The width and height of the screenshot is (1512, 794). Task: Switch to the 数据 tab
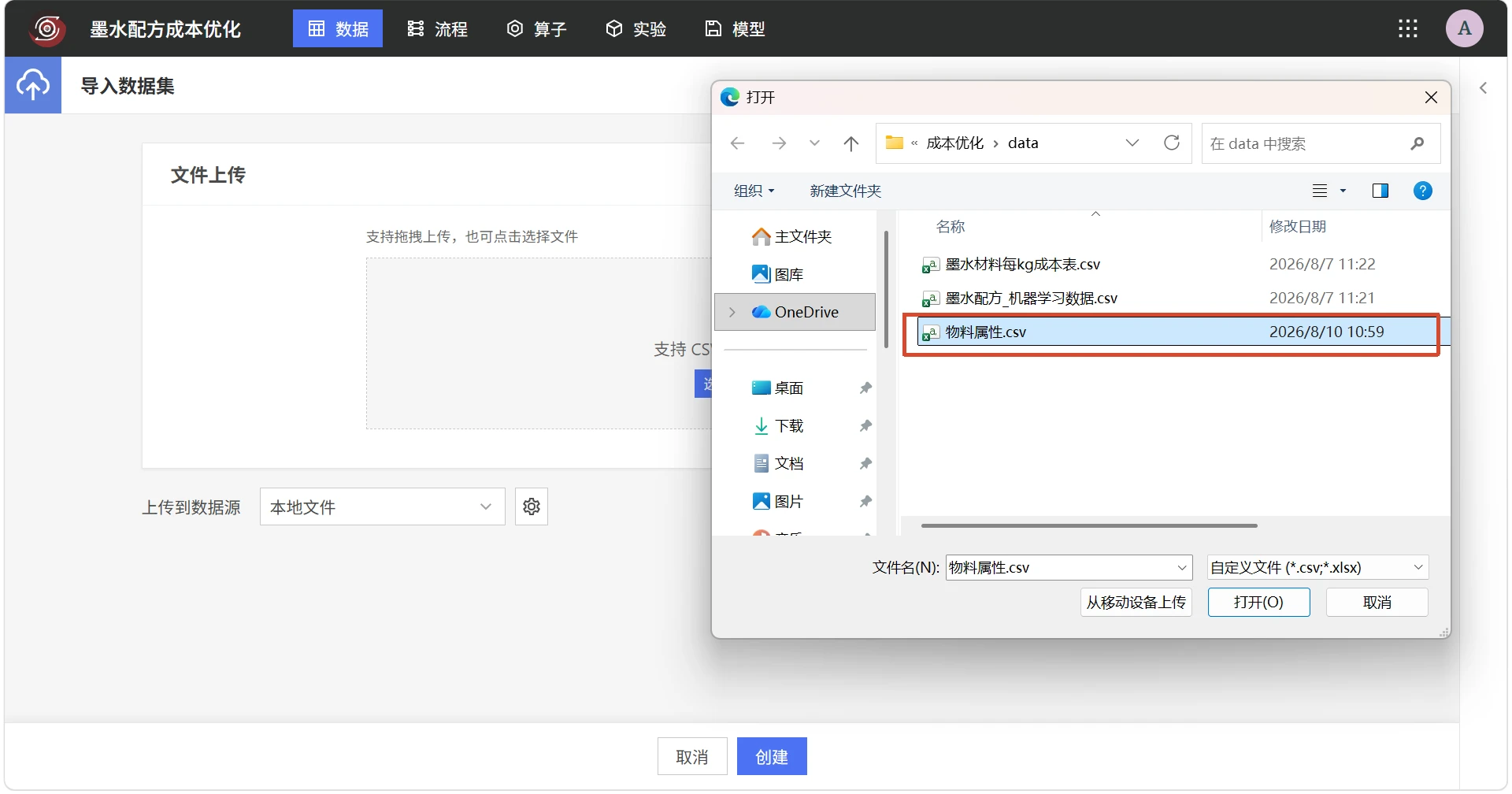pyautogui.click(x=338, y=28)
